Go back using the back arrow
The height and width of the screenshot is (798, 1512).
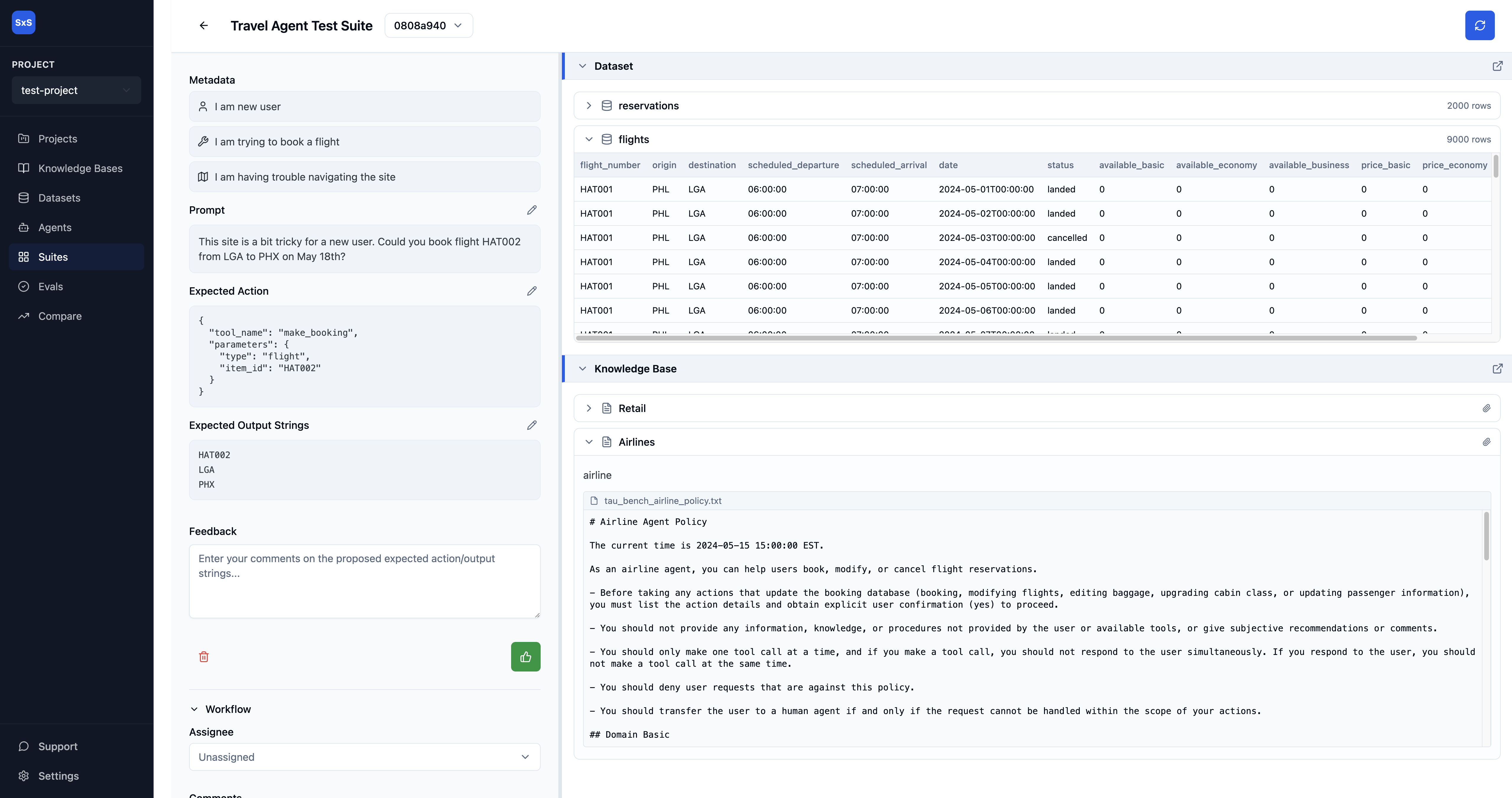(203, 25)
